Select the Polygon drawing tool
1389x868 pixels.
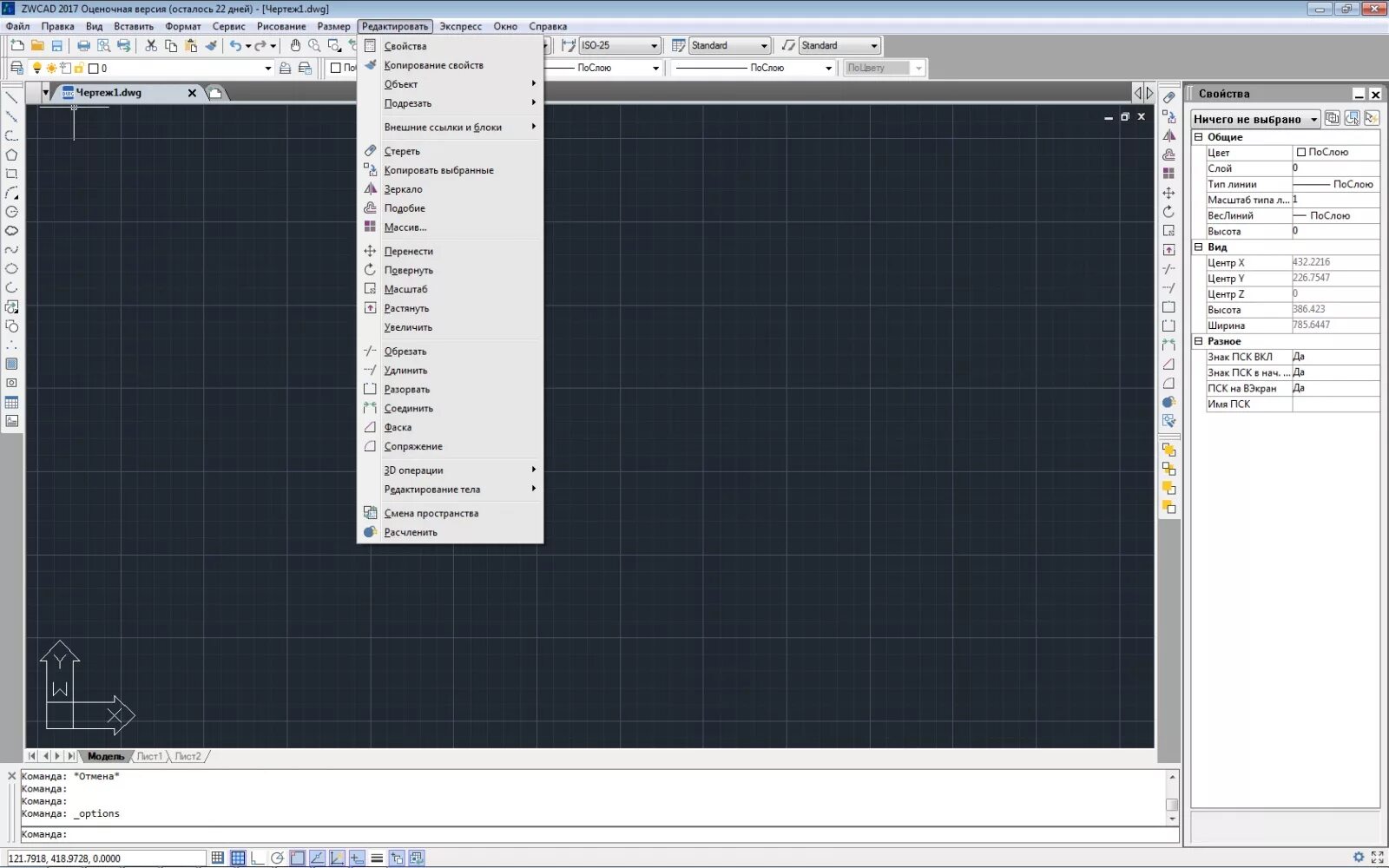(11, 155)
